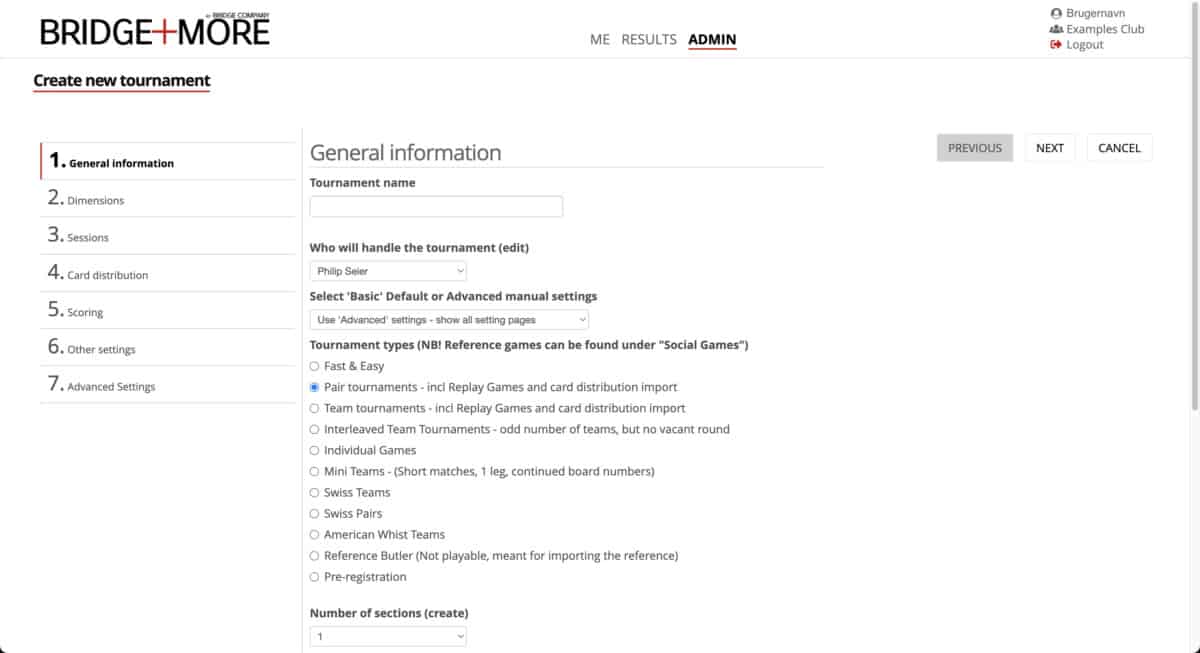
Task: Click the Examples Club group icon
Action: (x=1056, y=29)
